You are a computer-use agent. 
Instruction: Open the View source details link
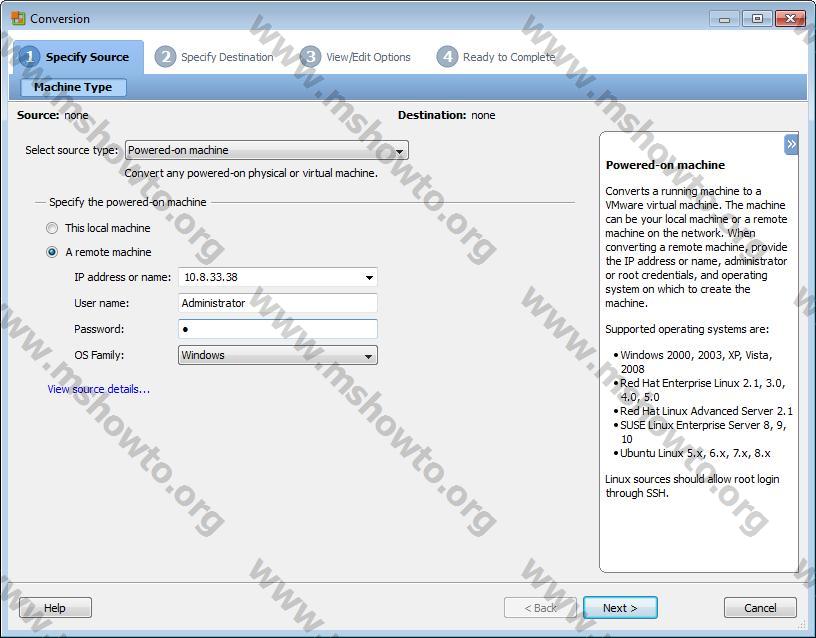pyautogui.click(x=98, y=389)
